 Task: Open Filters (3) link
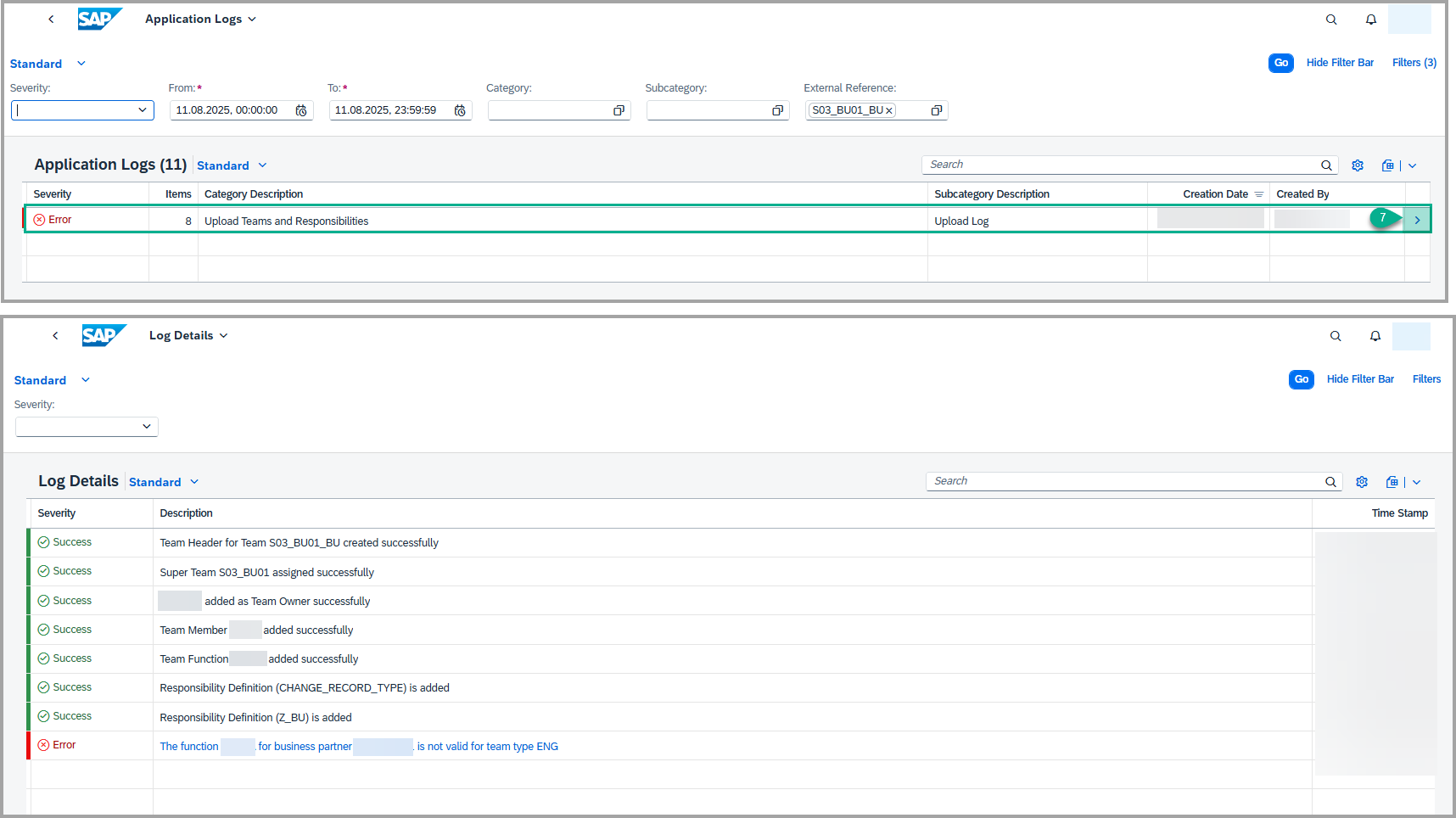[x=1414, y=63]
